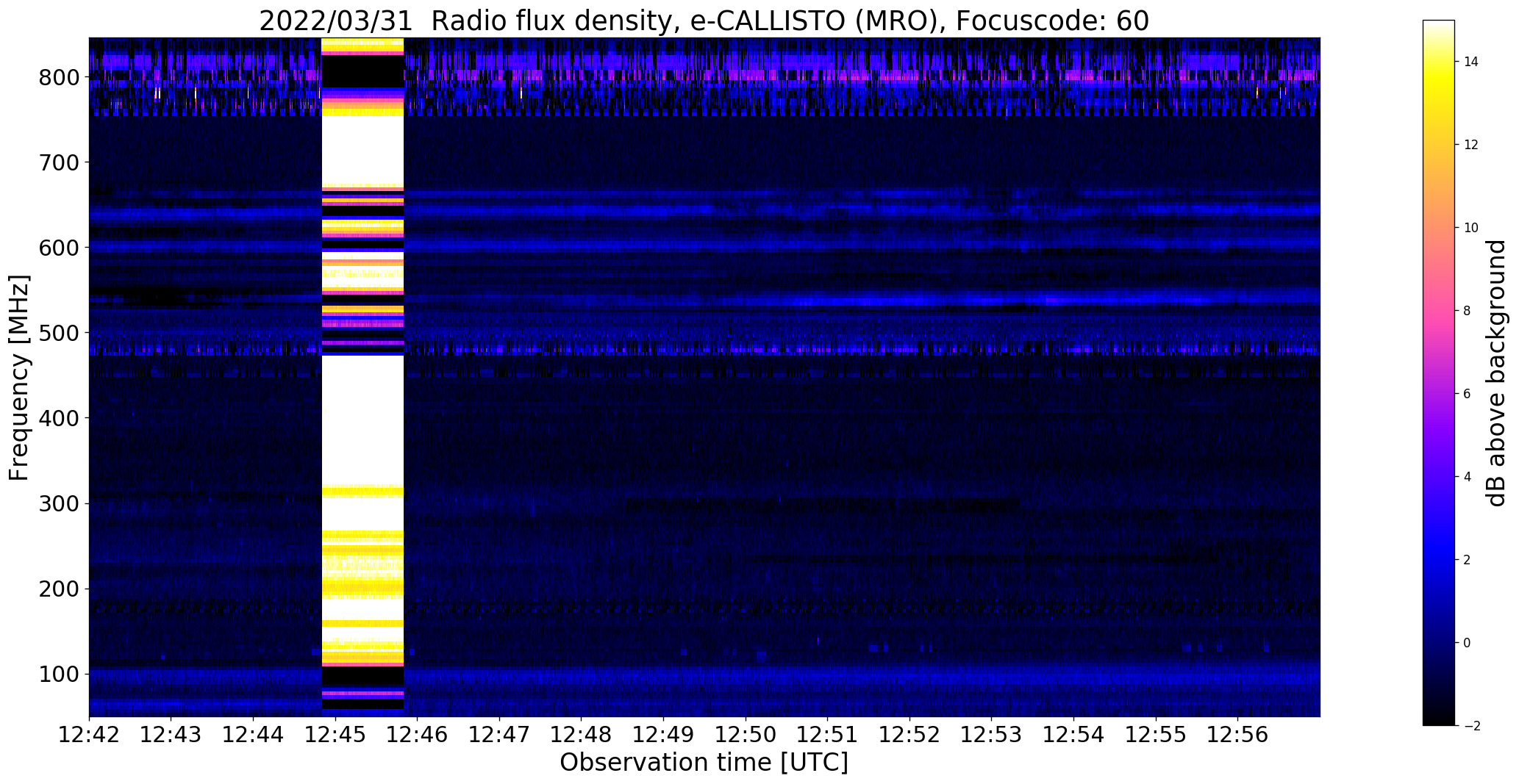Viewport: 1519px width, 784px height.
Task: Click the colorbar tick value 2
Action: [x=1468, y=560]
